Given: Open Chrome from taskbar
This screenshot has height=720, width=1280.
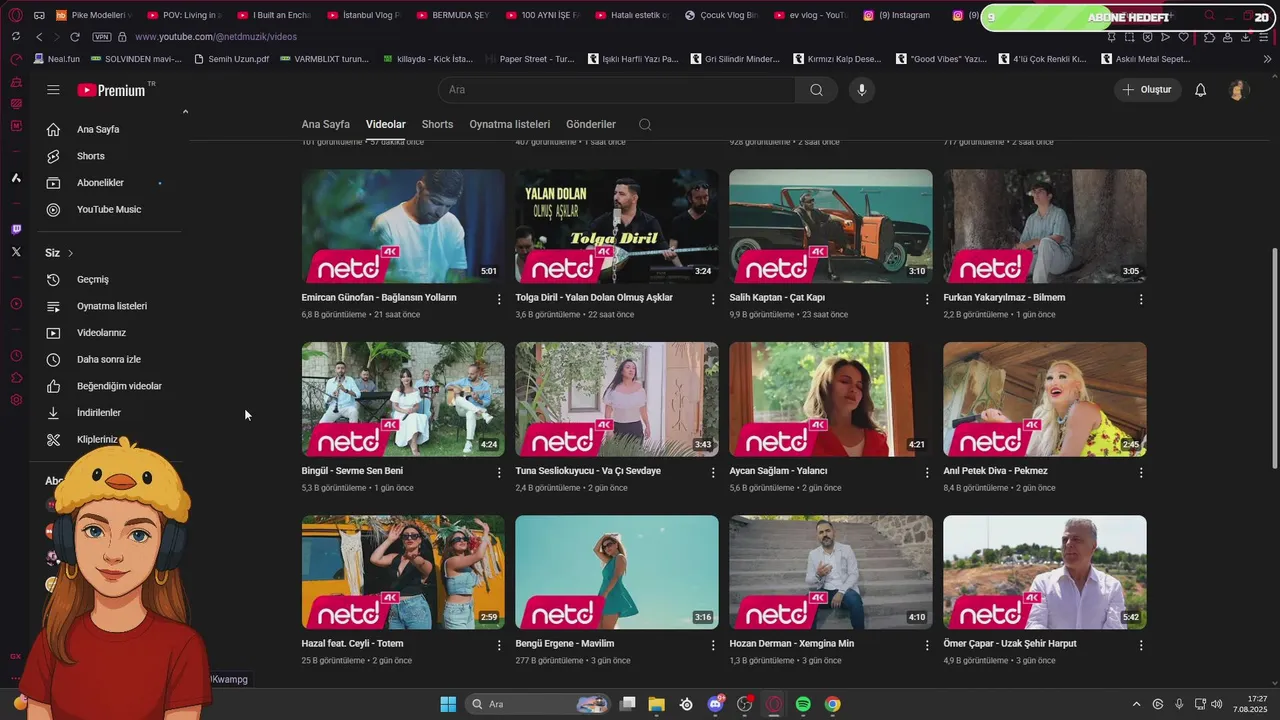Looking at the screenshot, I should click(832, 704).
